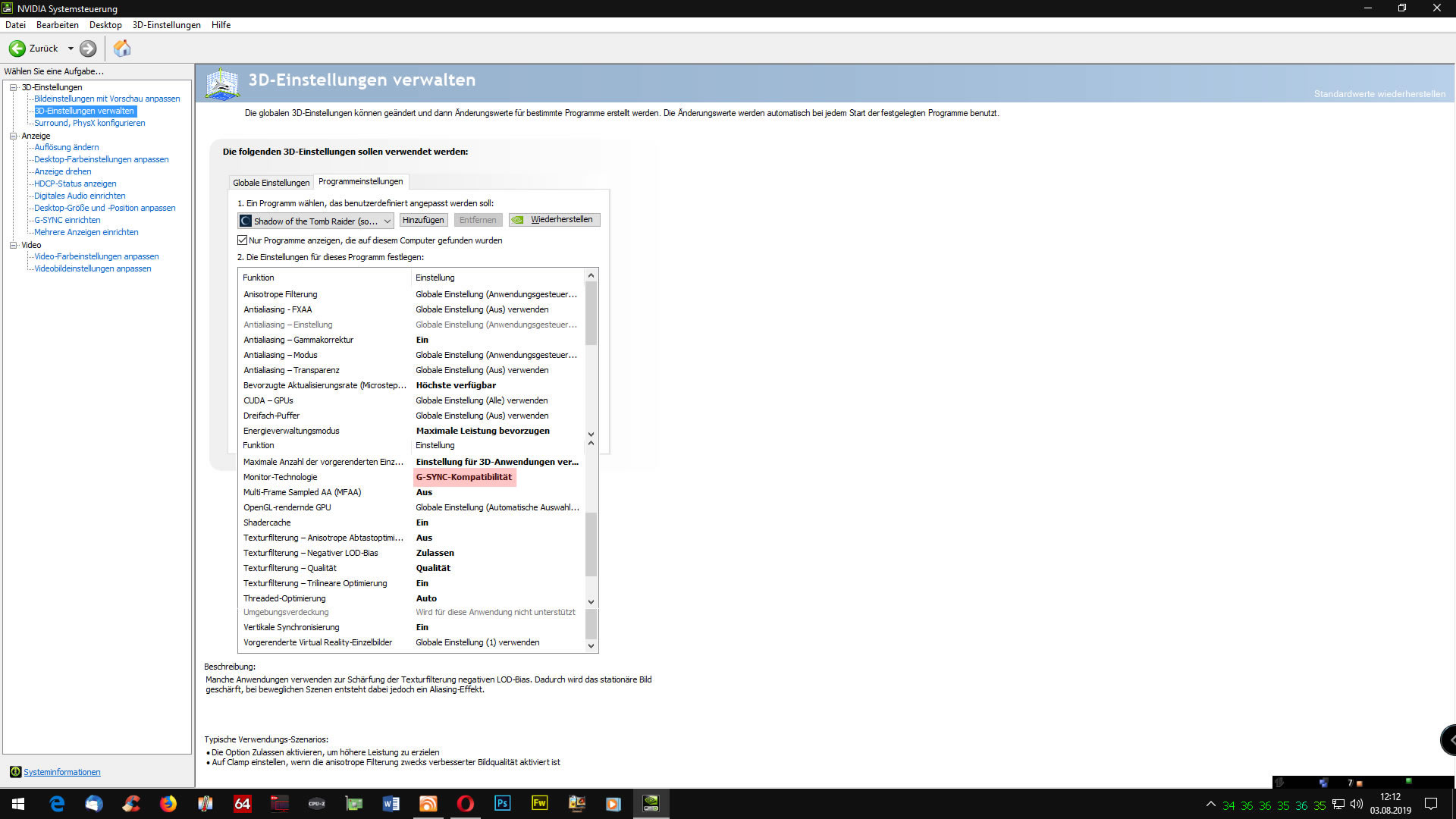
Task: Open the Opera browser taskbar icon
Action: tap(465, 803)
